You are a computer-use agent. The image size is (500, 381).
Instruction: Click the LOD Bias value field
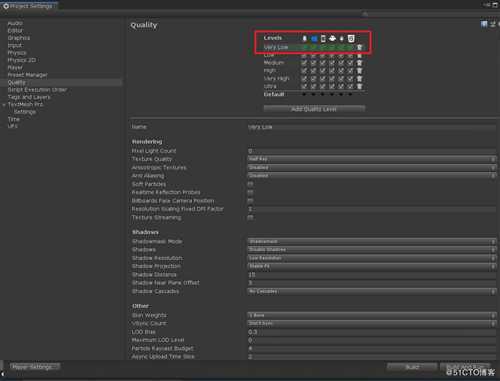pyautogui.click(x=372, y=332)
